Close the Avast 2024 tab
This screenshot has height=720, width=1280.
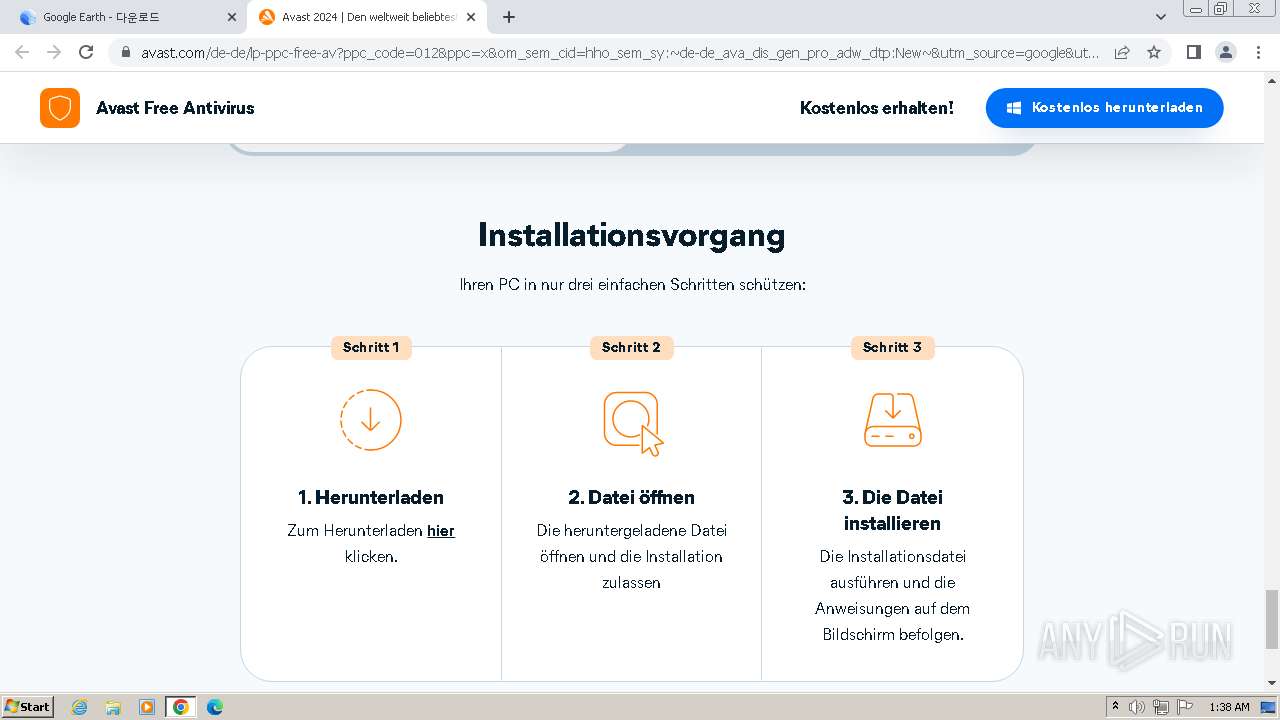click(x=471, y=17)
